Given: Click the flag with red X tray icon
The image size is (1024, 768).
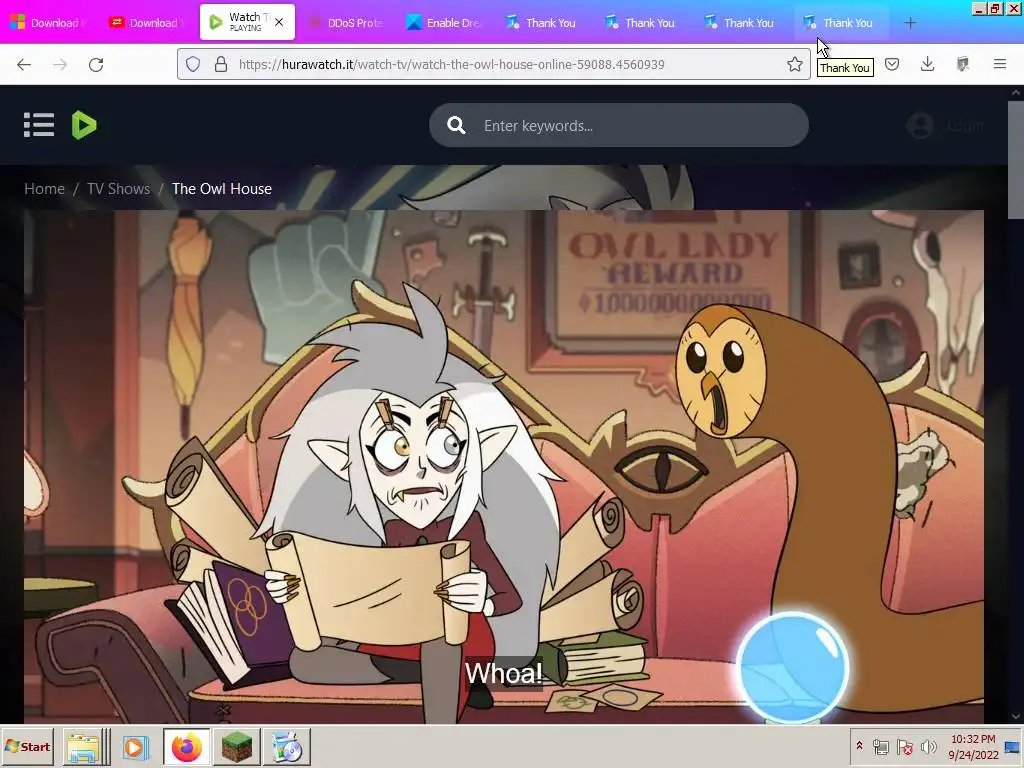Looking at the screenshot, I should 904,746.
